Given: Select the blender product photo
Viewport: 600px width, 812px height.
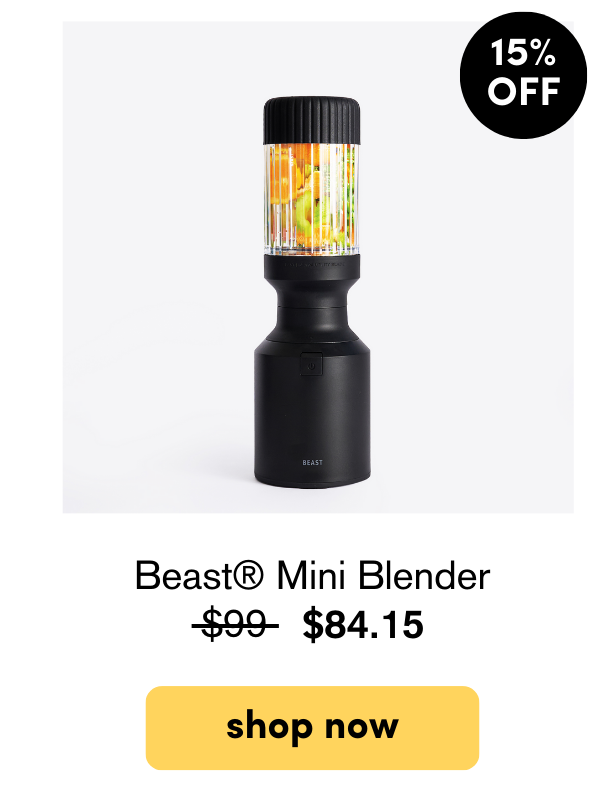Looking at the screenshot, I should (x=318, y=267).
